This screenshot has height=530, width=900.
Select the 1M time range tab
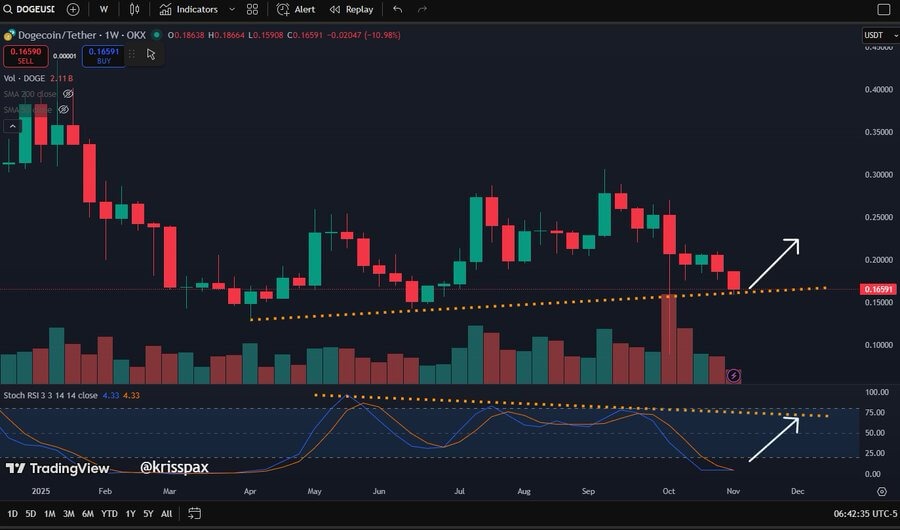click(x=49, y=513)
